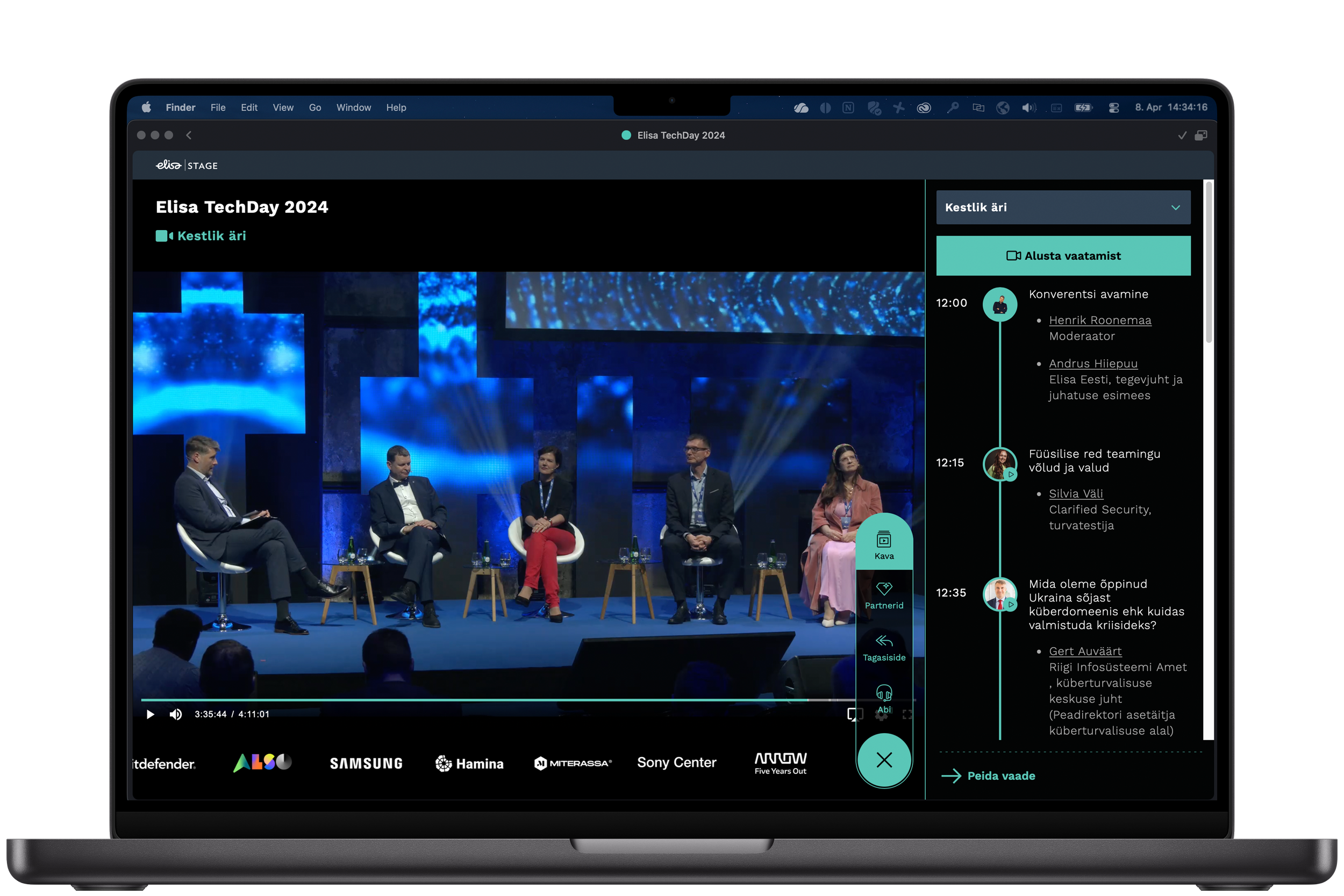Click the agenda panel scrollbar
The width and height of the screenshot is (1344, 896).
tap(1208, 262)
